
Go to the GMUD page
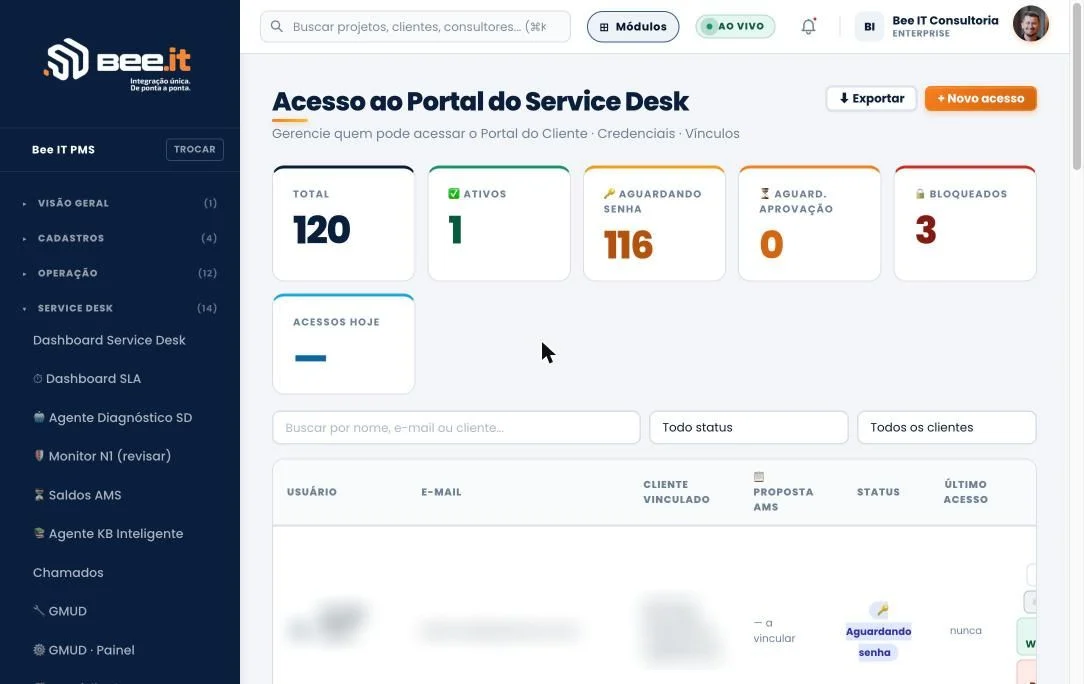tap(67, 611)
